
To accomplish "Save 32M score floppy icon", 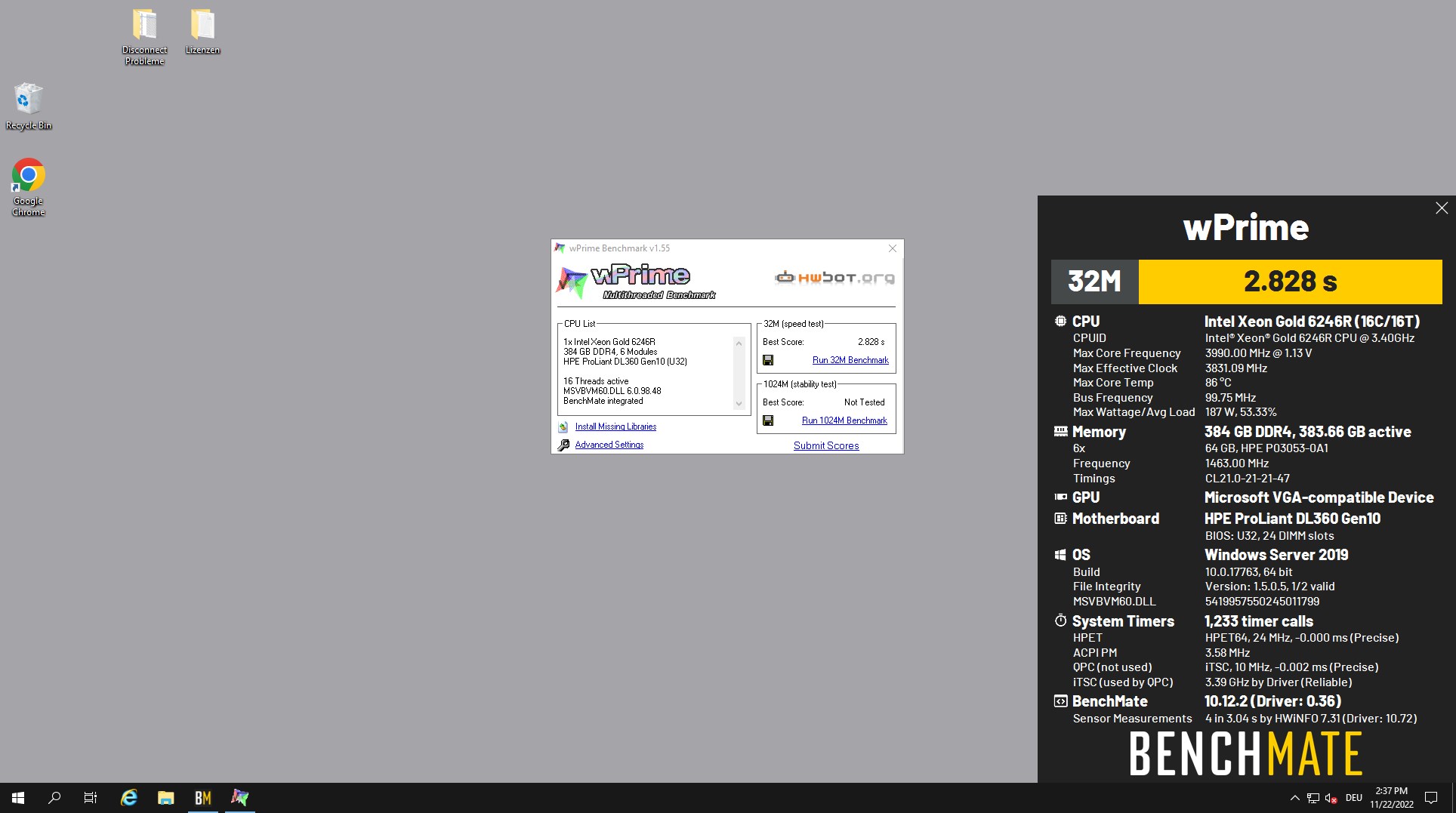I will [x=768, y=360].
